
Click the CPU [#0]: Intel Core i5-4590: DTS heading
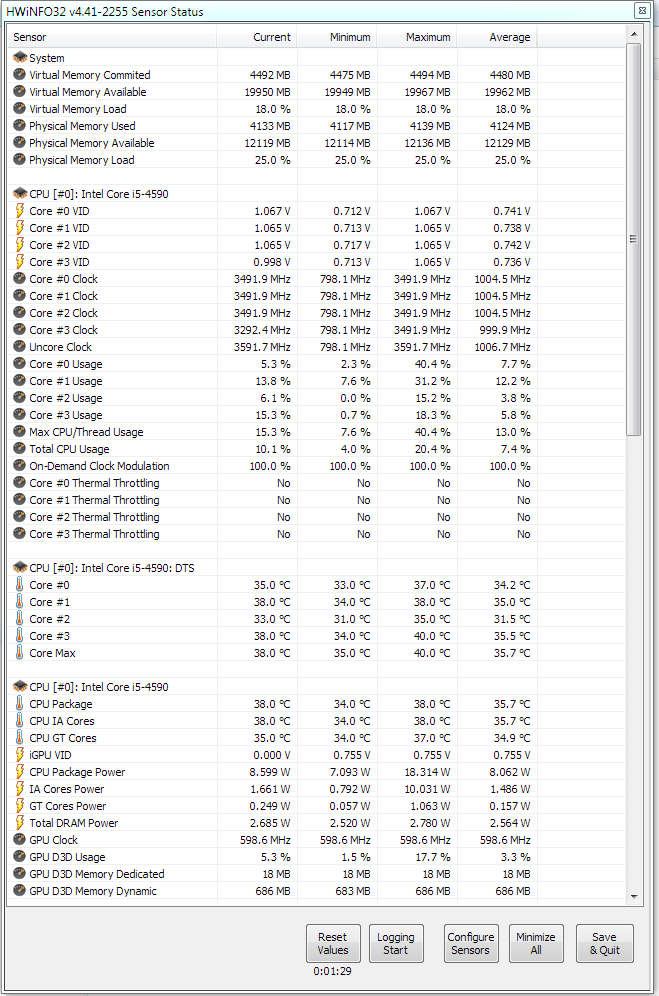(112, 568)
